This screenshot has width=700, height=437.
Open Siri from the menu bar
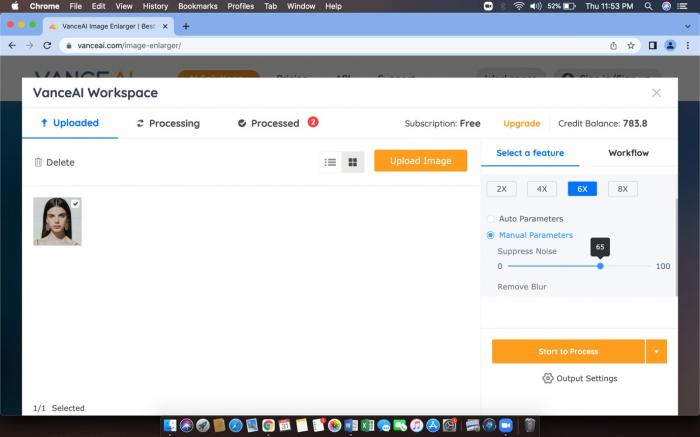(x=666, y=6)
